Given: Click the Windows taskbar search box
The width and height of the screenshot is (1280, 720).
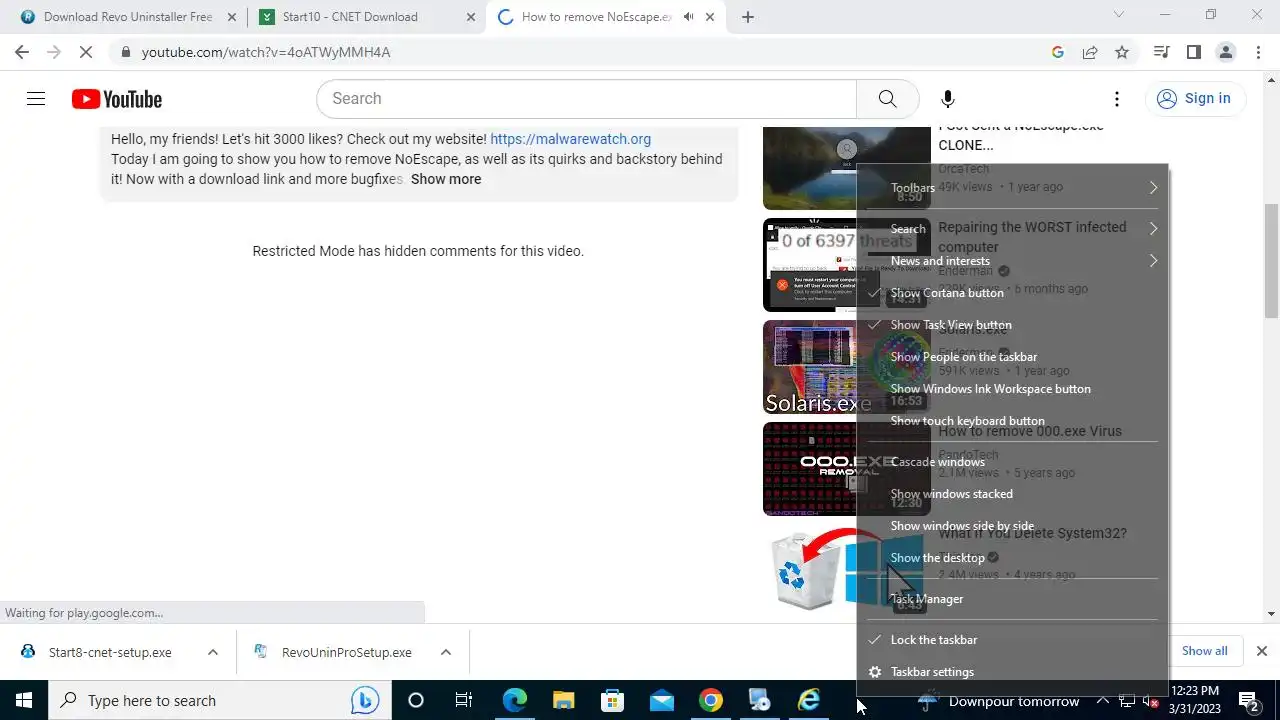Looking at the screenshot, I should pos(218,700).
